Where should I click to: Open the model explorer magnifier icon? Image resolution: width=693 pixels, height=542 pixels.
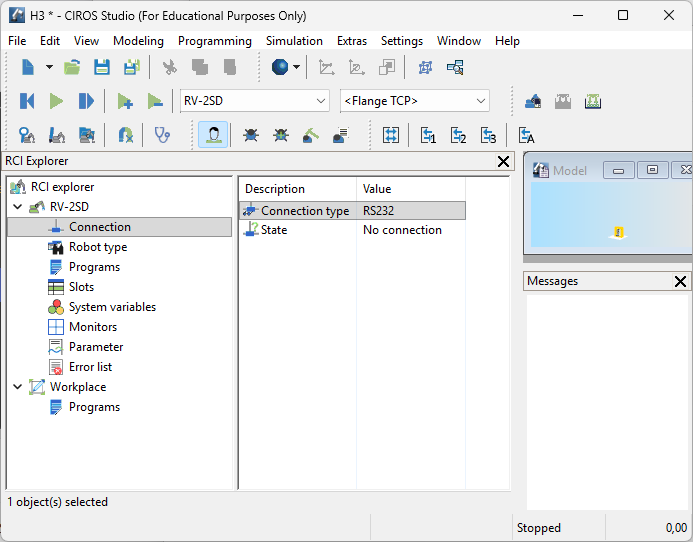click(x=455, y=67)
